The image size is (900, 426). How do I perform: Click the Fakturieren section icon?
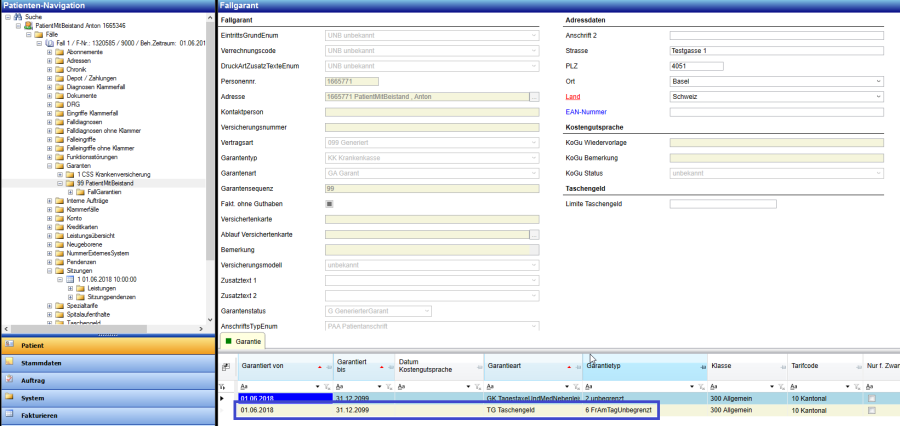tap(10, 415)
